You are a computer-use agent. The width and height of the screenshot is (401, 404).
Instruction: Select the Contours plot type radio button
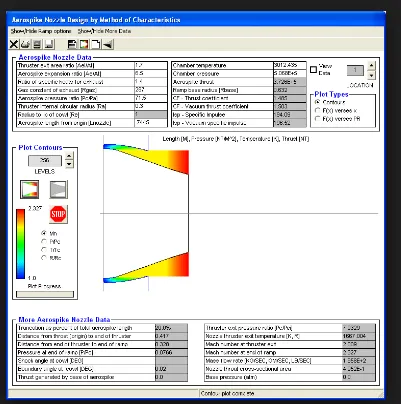317,102
